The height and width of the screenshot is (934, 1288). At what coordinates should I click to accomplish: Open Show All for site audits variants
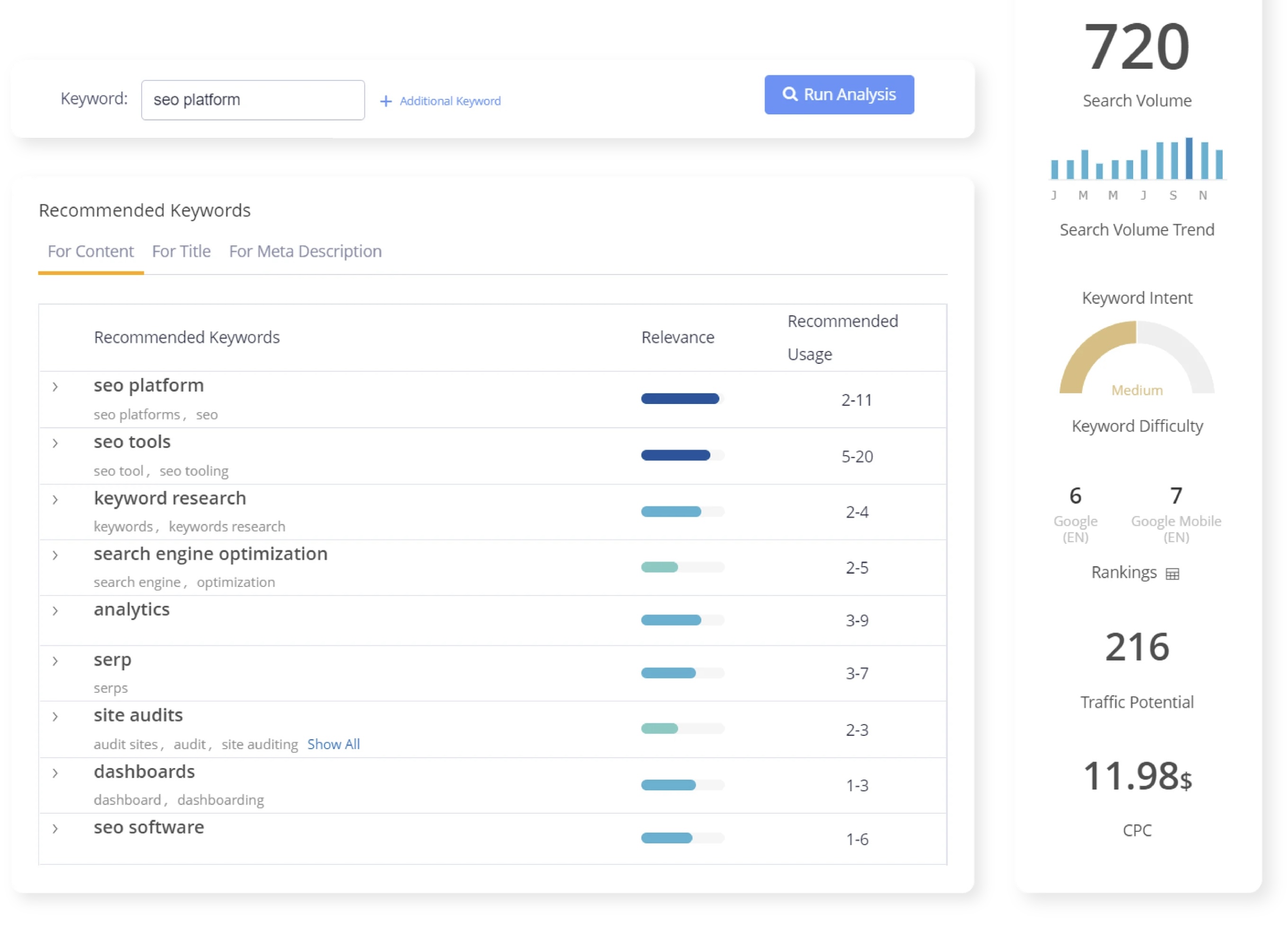333,744
